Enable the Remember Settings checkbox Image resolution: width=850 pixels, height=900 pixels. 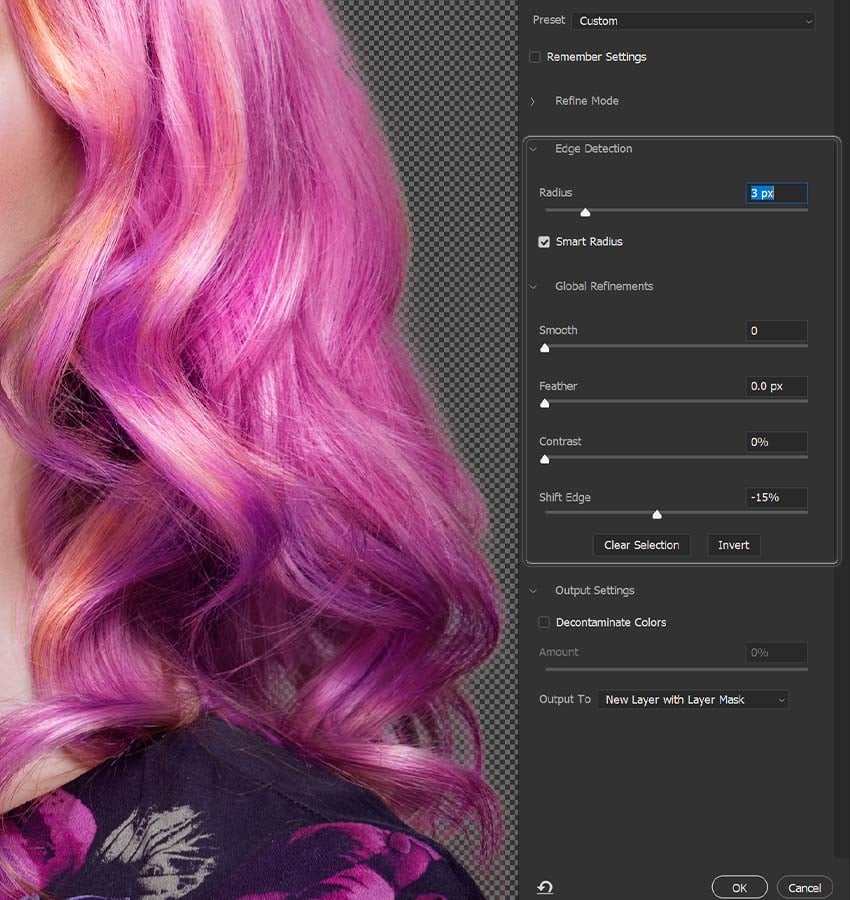[534, 57]
